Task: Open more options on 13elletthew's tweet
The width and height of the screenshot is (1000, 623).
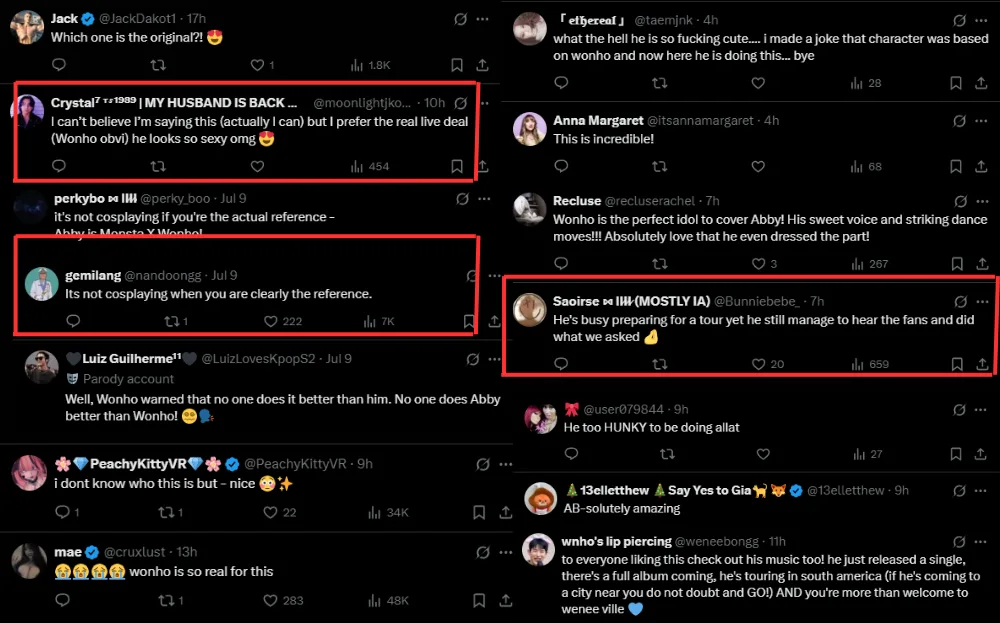Action: click(x=982, y=491)
